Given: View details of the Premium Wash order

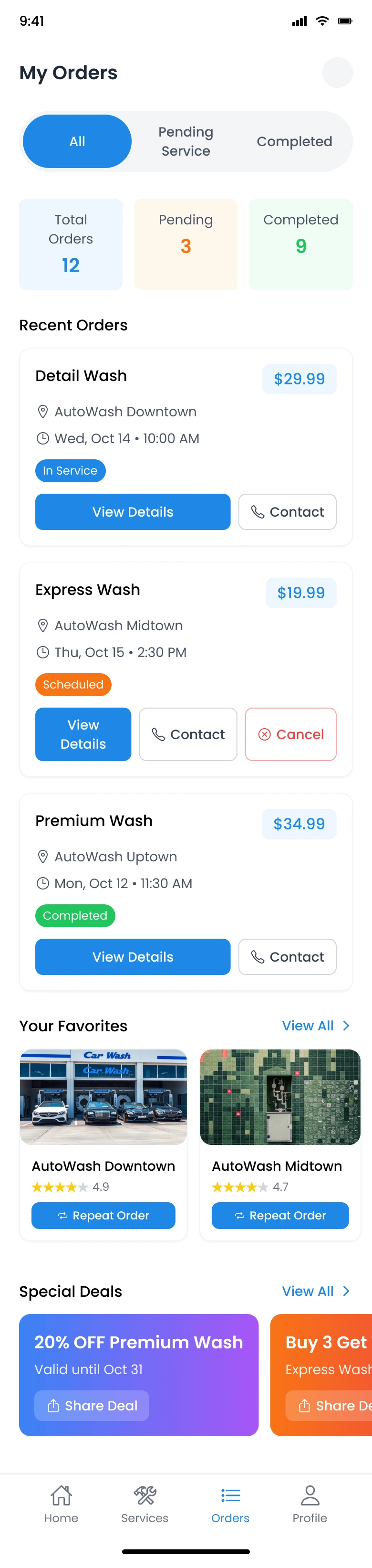Looking at the screenshot, I should click(133, 957).
